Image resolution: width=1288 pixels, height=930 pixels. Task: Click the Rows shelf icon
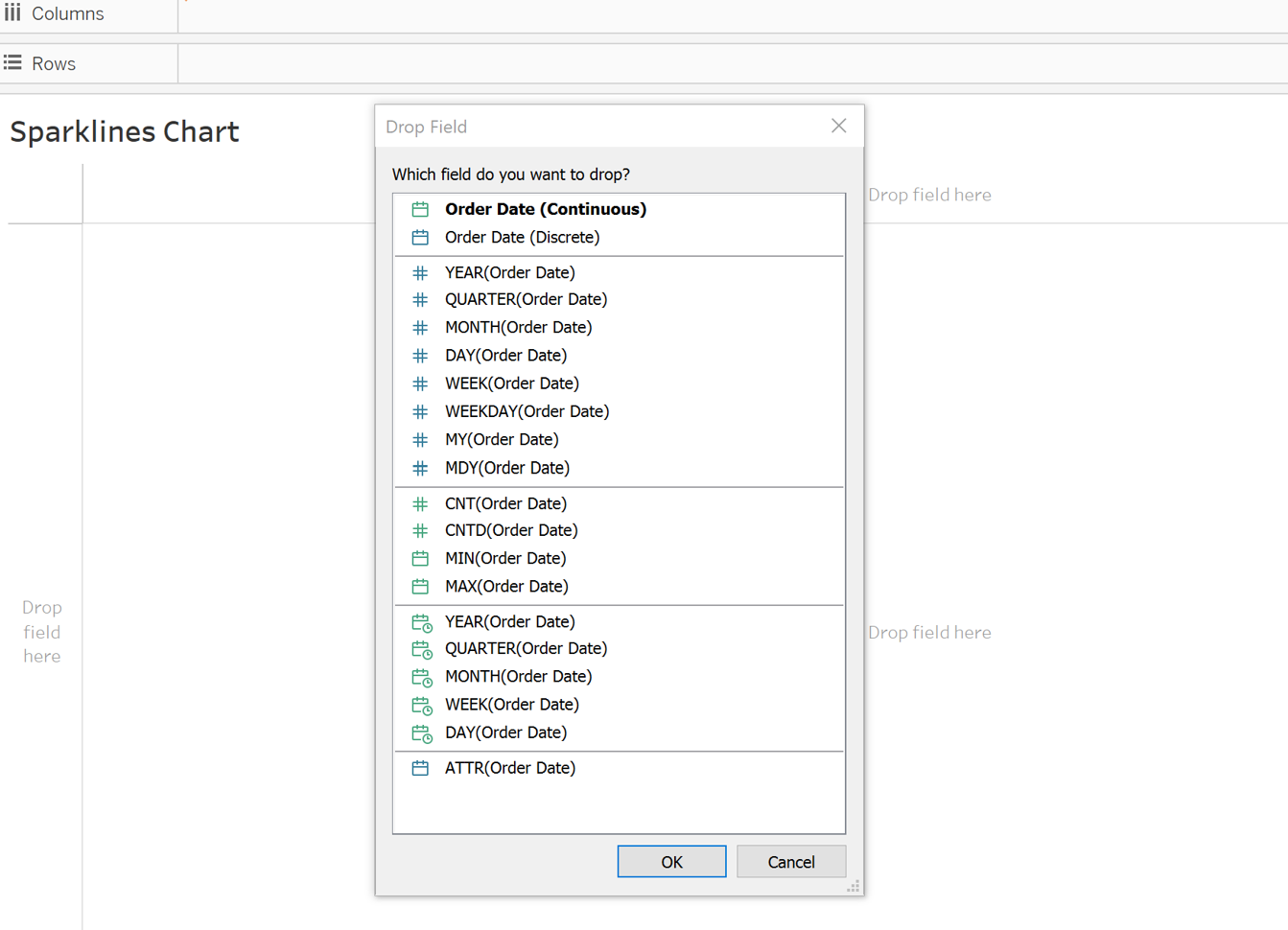(x=12, y=63)
